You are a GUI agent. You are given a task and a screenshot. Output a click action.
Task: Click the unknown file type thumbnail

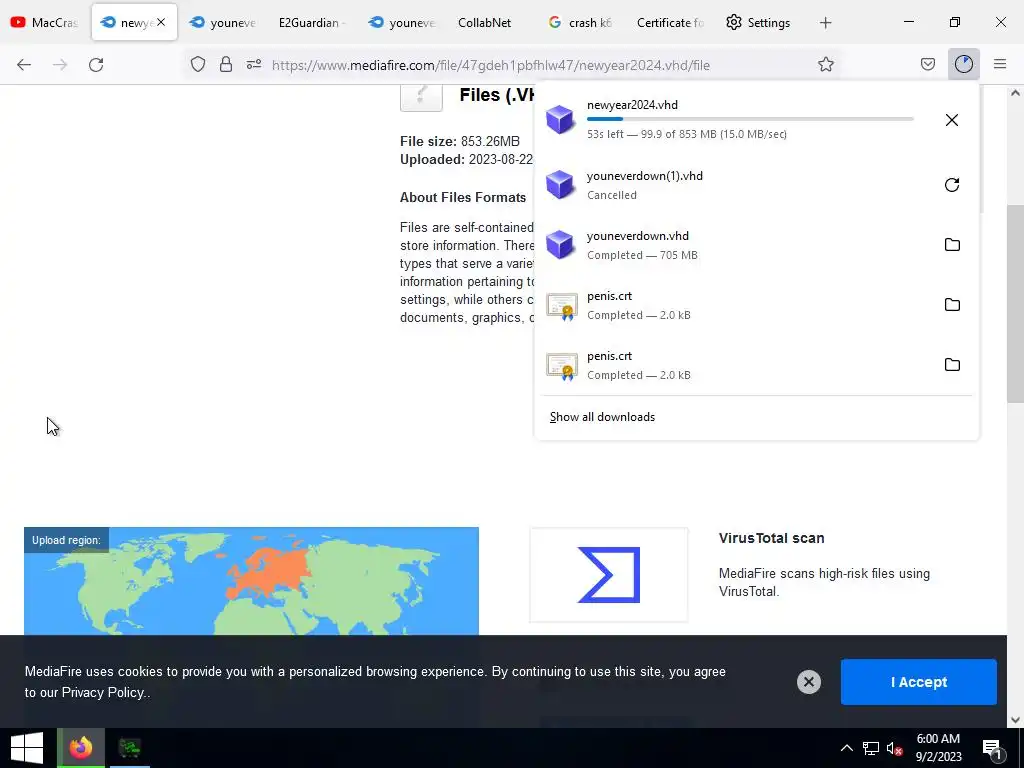(x=421, y=98)
